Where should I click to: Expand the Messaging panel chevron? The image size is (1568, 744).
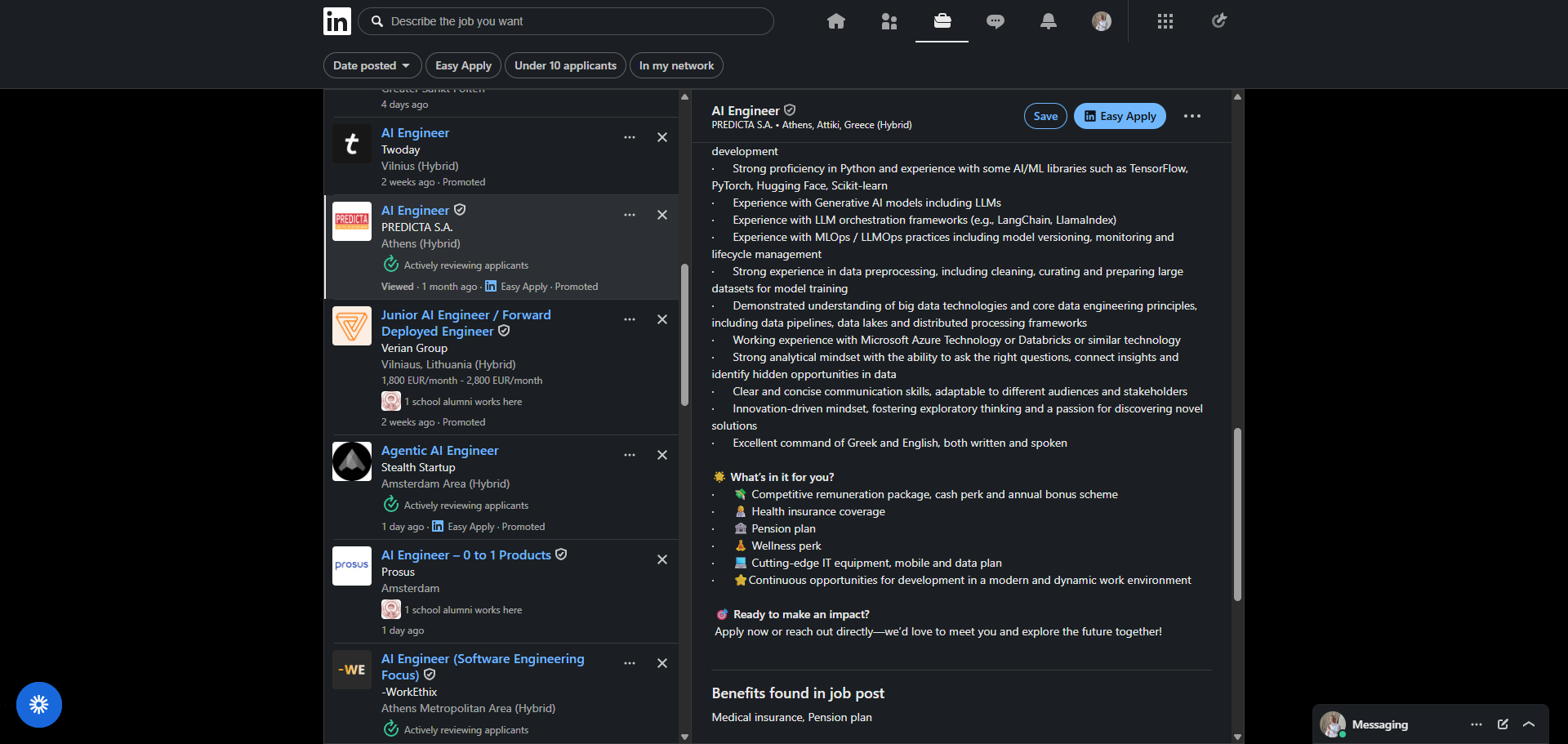point(1529,724)
